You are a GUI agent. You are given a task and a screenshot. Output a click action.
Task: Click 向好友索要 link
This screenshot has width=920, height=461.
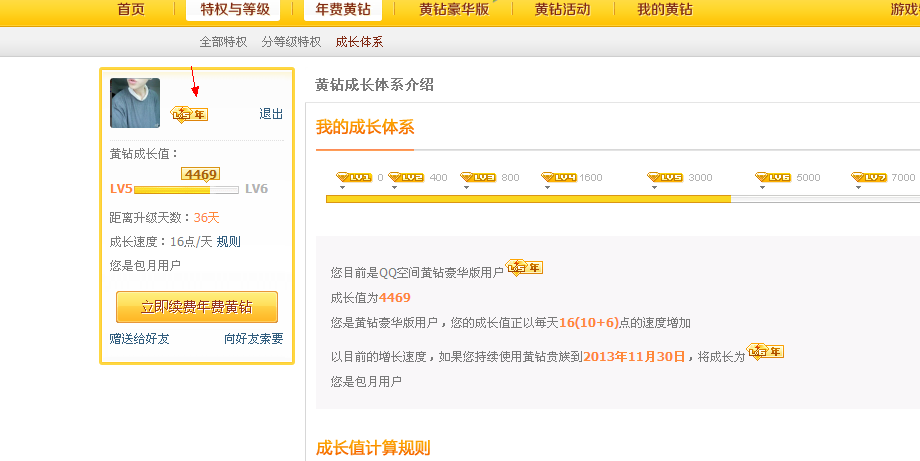click(253, 338)
